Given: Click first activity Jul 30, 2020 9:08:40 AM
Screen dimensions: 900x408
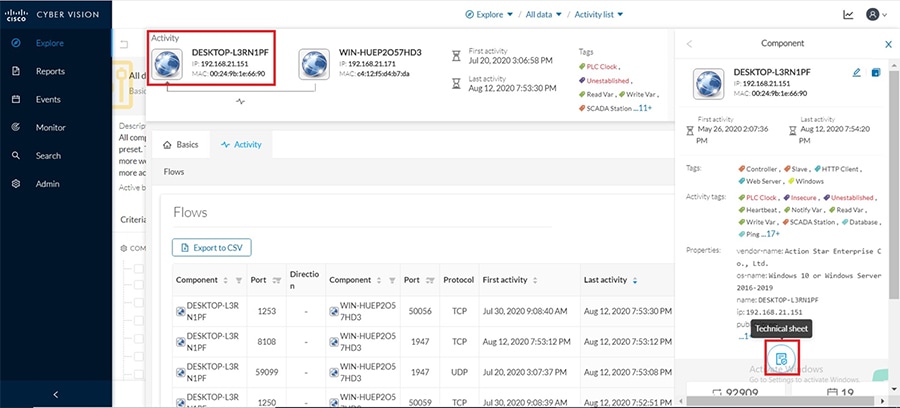Looking at the screenshot, I should (x=525, y=311).
